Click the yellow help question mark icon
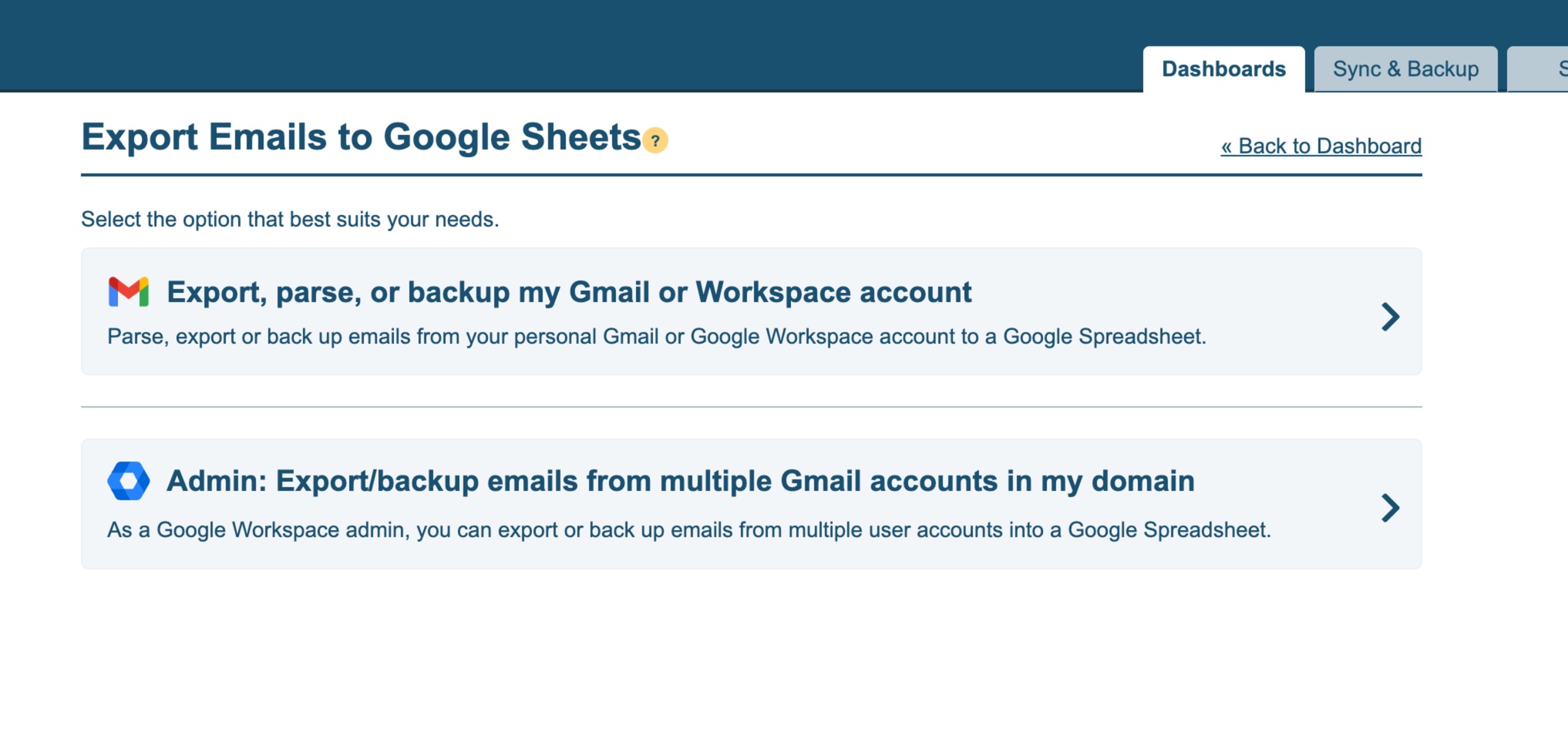Screen dimensions: 1568x746 (655, 140)
